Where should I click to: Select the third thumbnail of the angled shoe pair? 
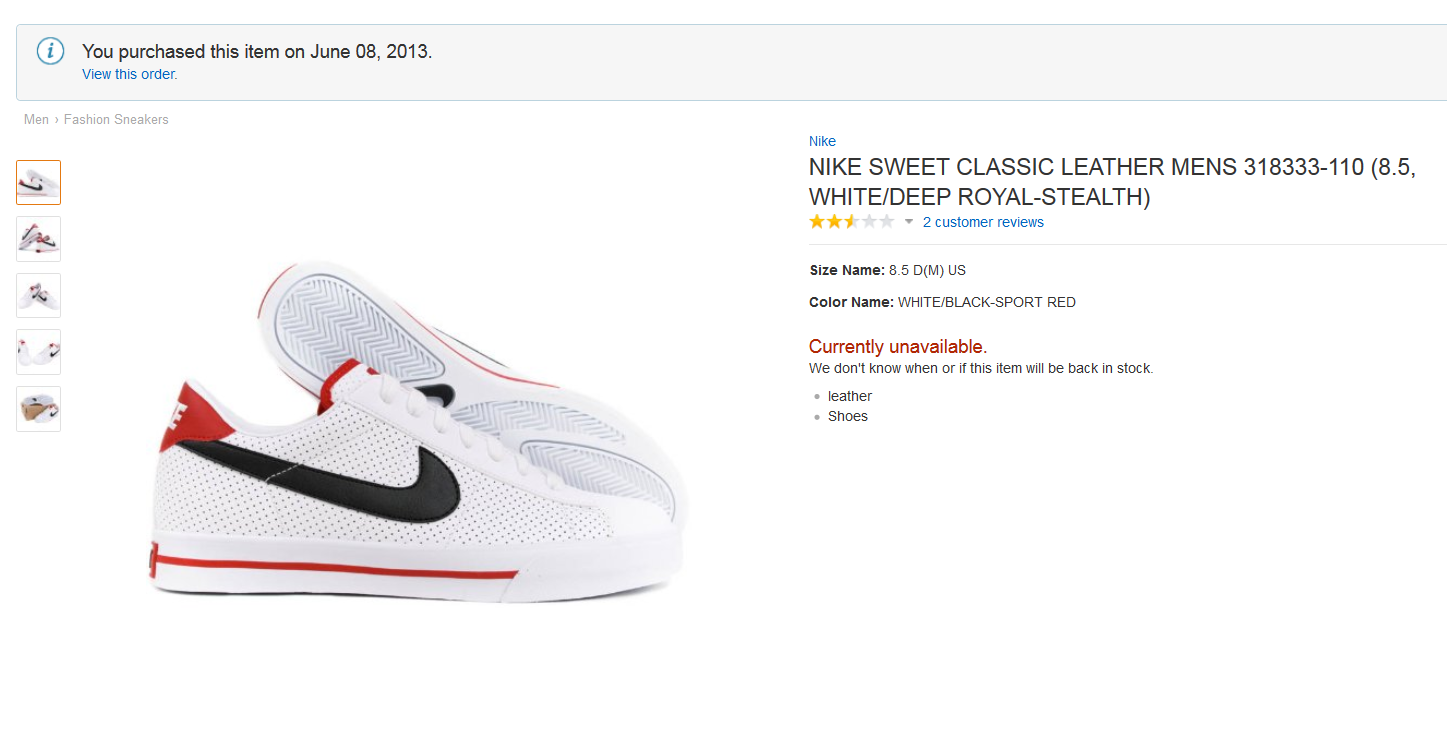point(38,295)
